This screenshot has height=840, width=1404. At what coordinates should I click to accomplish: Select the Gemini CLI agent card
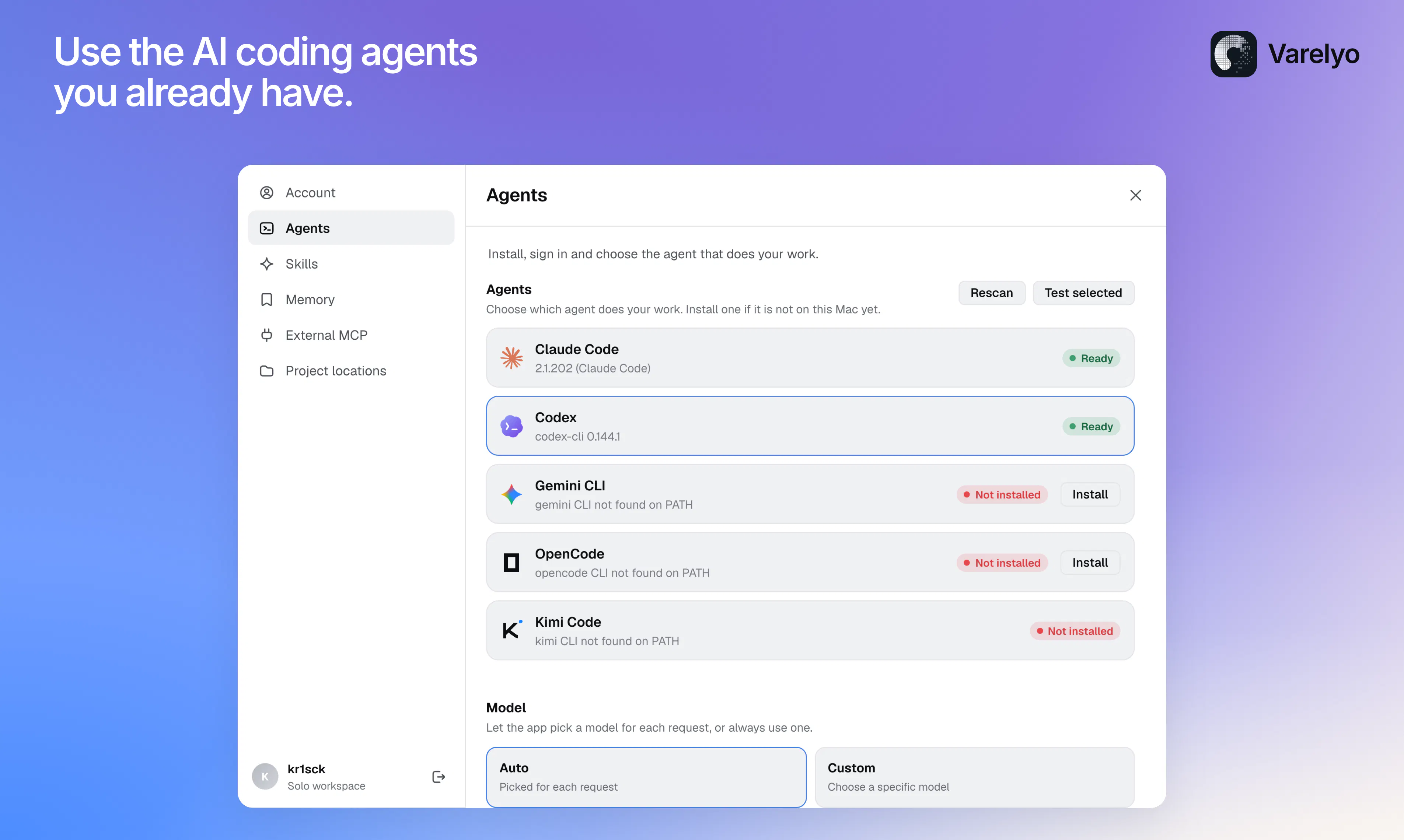810,494
